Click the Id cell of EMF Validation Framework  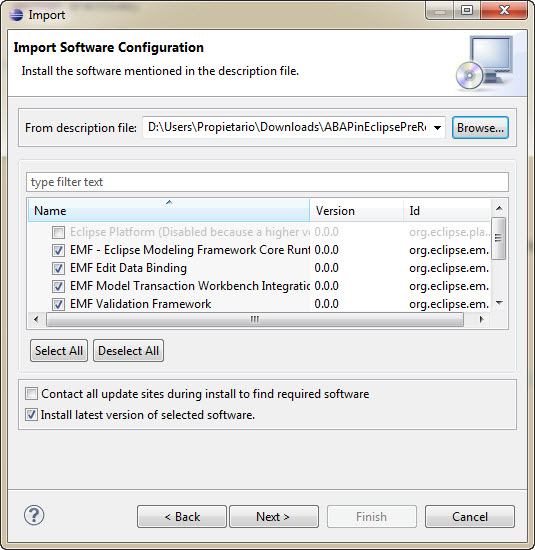449,304
